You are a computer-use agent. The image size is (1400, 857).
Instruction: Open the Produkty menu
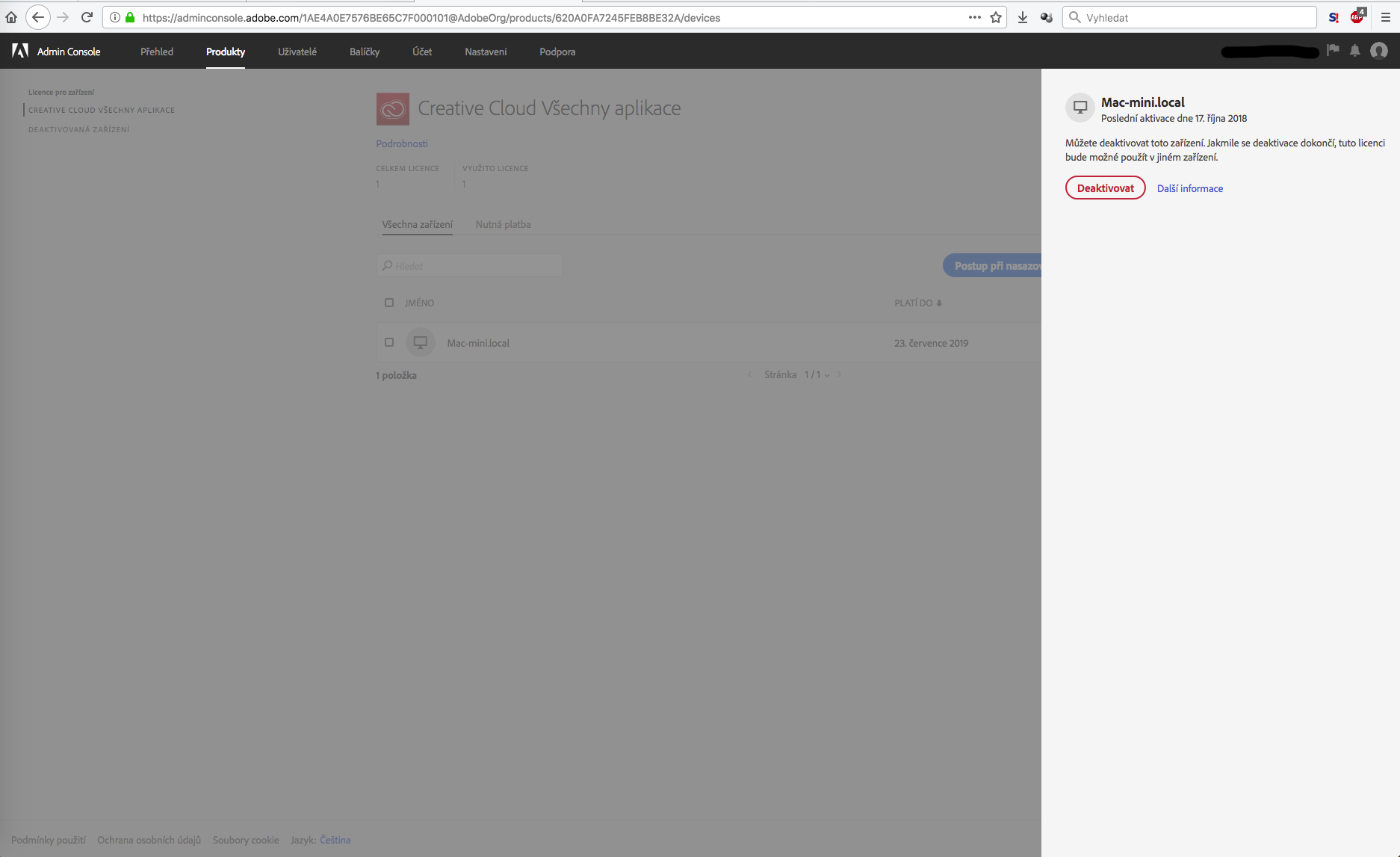coord(226,52)
